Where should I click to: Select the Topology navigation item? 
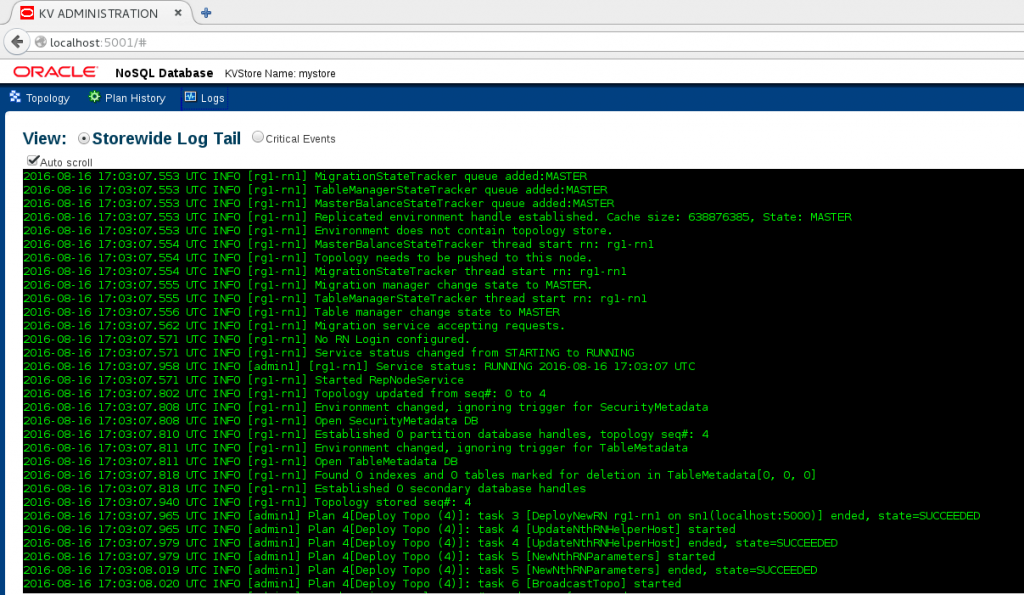(x=46, y=98)
